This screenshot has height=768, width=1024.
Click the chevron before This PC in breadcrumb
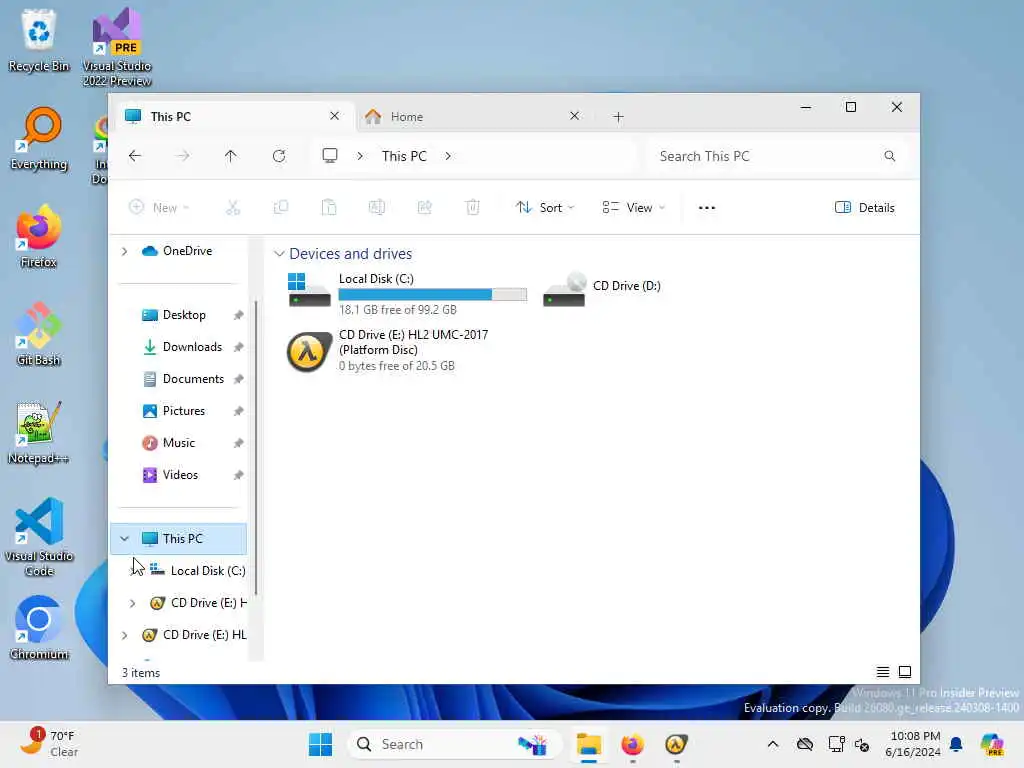pos(360,156)
